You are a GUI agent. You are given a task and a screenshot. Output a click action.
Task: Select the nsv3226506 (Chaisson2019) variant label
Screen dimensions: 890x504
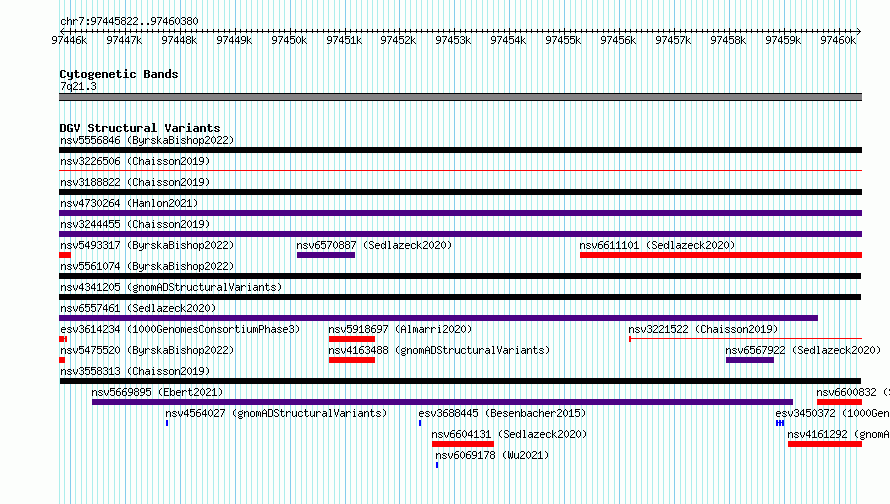(x=135, y=161)
